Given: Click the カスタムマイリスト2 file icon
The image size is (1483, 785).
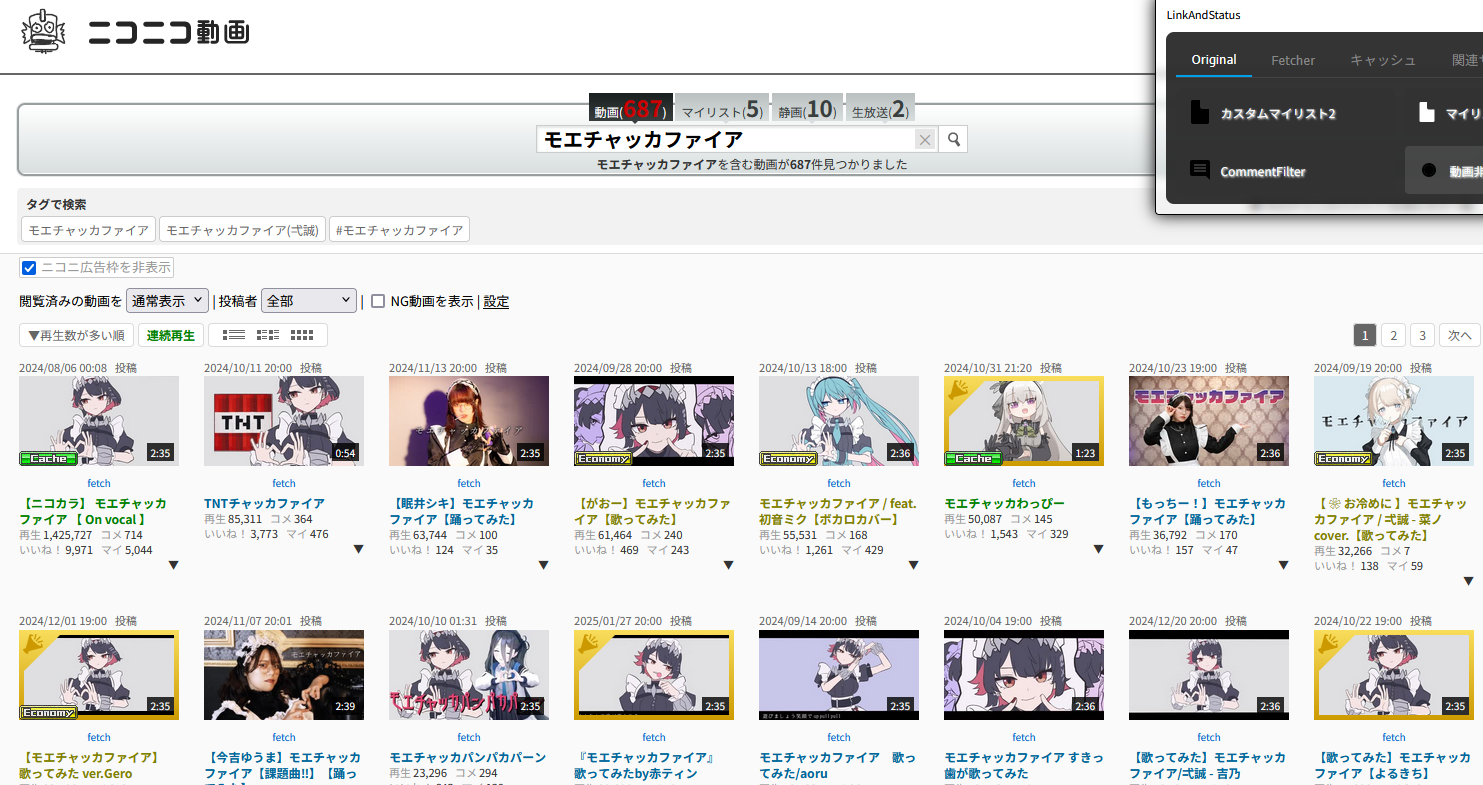Looking at the screenshot, I should coord(1199,113).
